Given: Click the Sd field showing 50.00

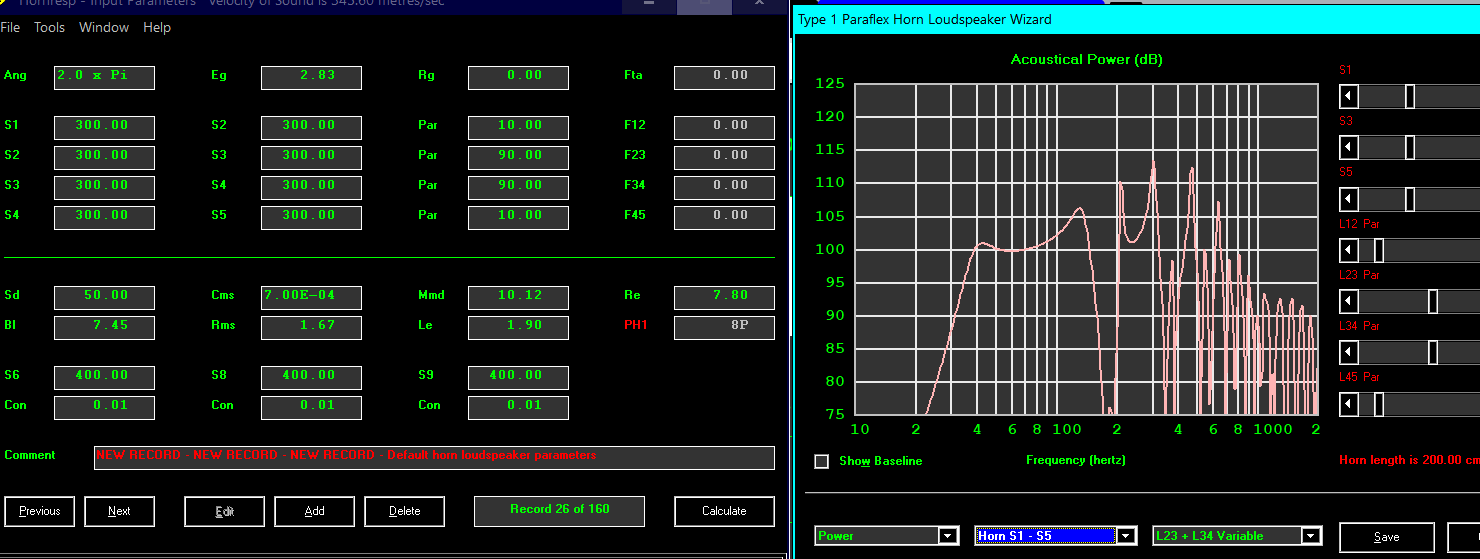Looking at the screenshot, I should pyautogui.click(x=104, y=297).
